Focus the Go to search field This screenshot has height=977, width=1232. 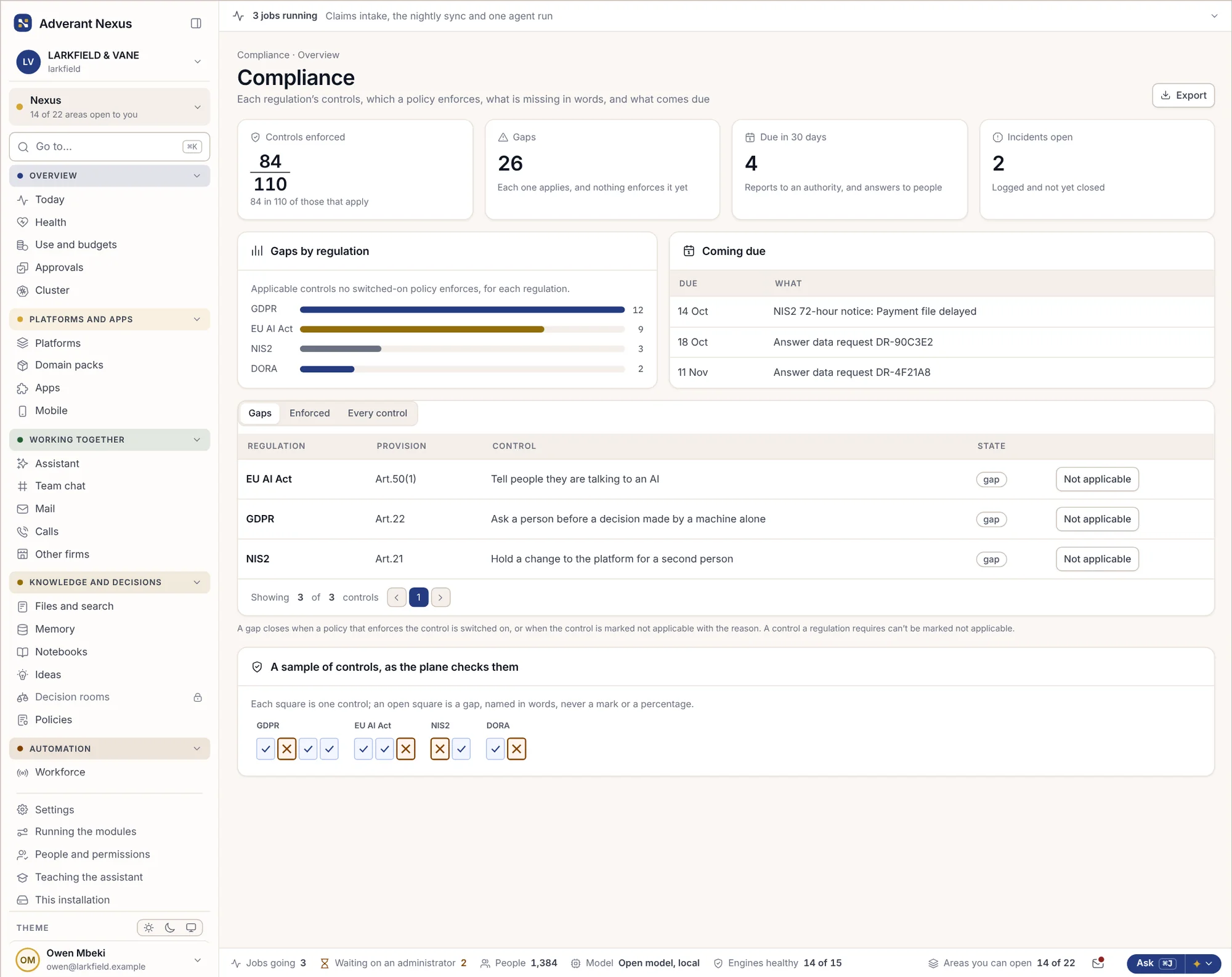(110, 147)
